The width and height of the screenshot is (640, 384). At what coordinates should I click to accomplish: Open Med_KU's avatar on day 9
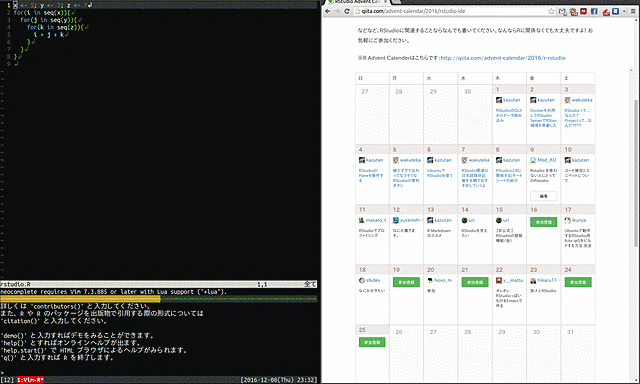(x=533, y=160)
